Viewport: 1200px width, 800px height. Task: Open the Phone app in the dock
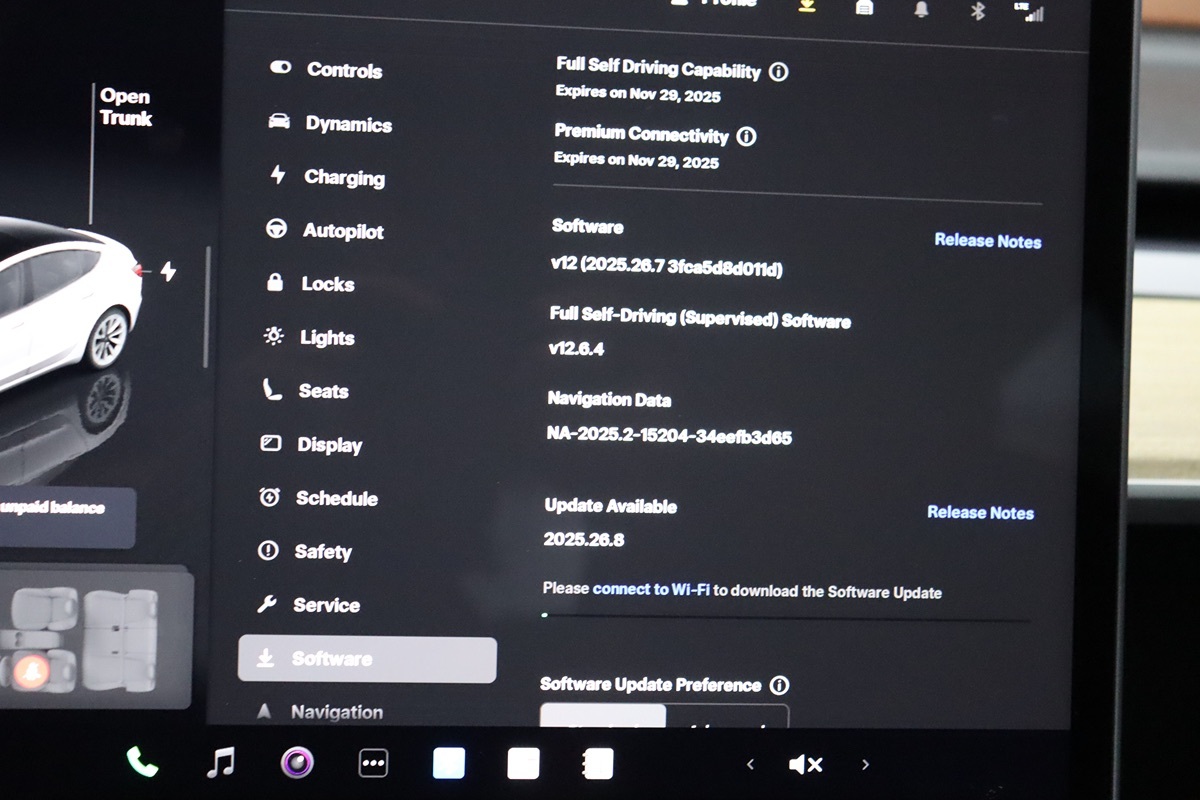(x=142, y=763)
